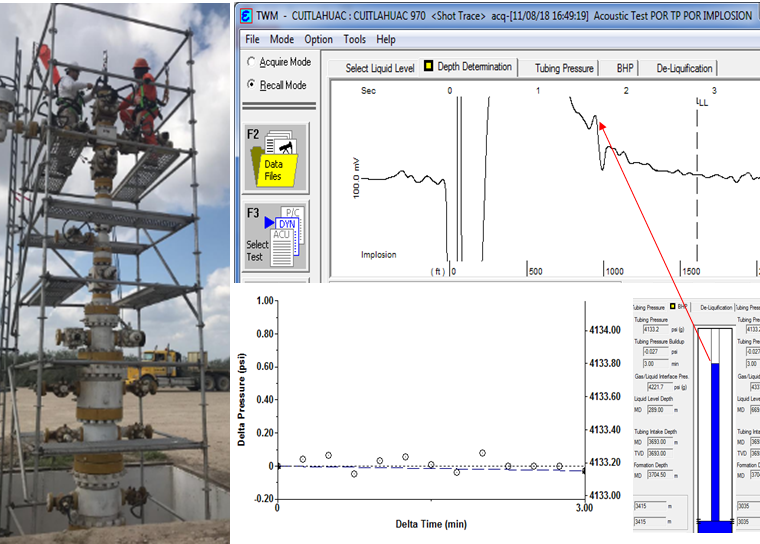Click Tubing Pressure field showing 4133.2
760x544 pixels.
tap(656, 329)
